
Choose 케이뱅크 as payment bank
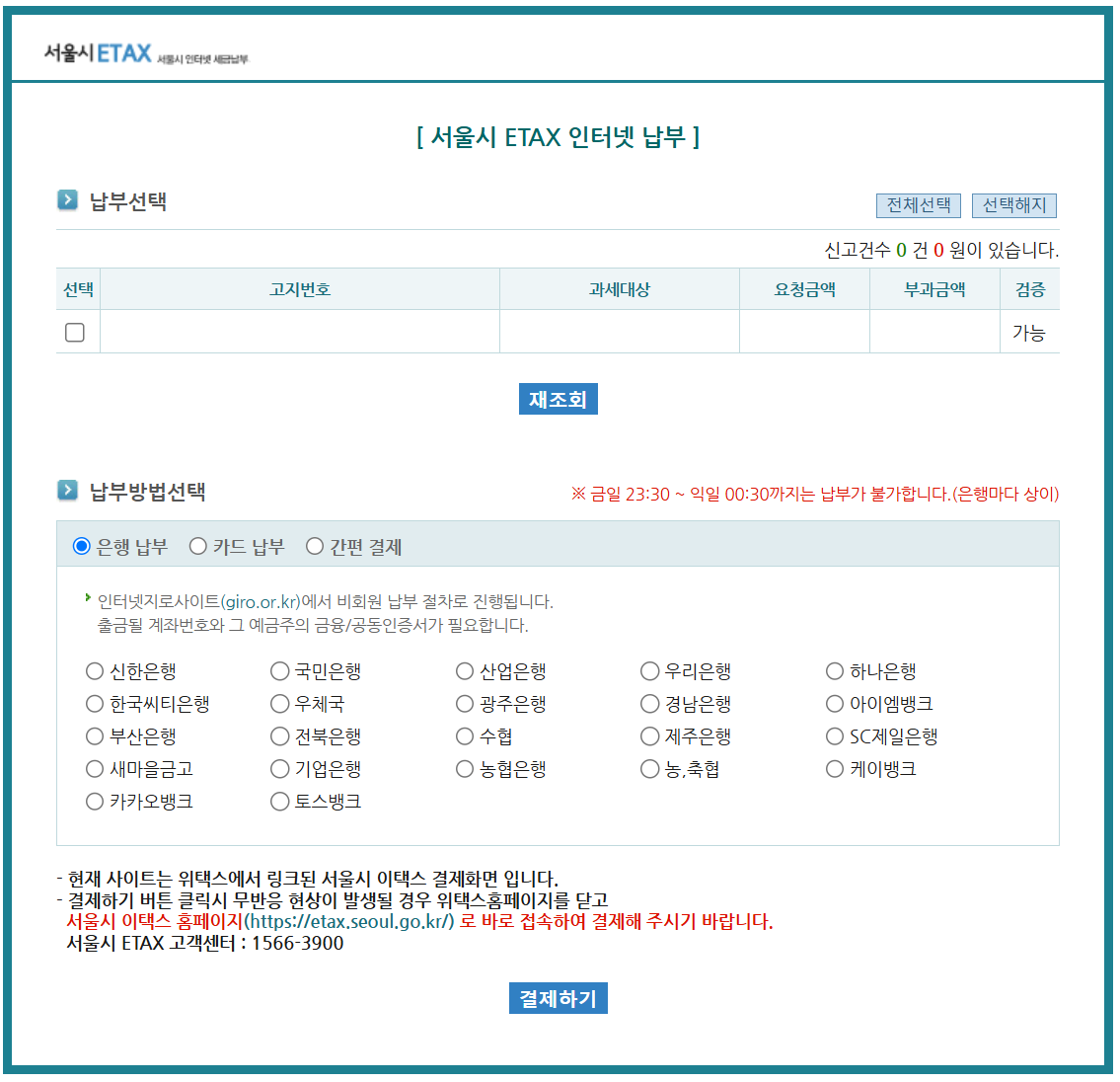(x=834, y=768)
